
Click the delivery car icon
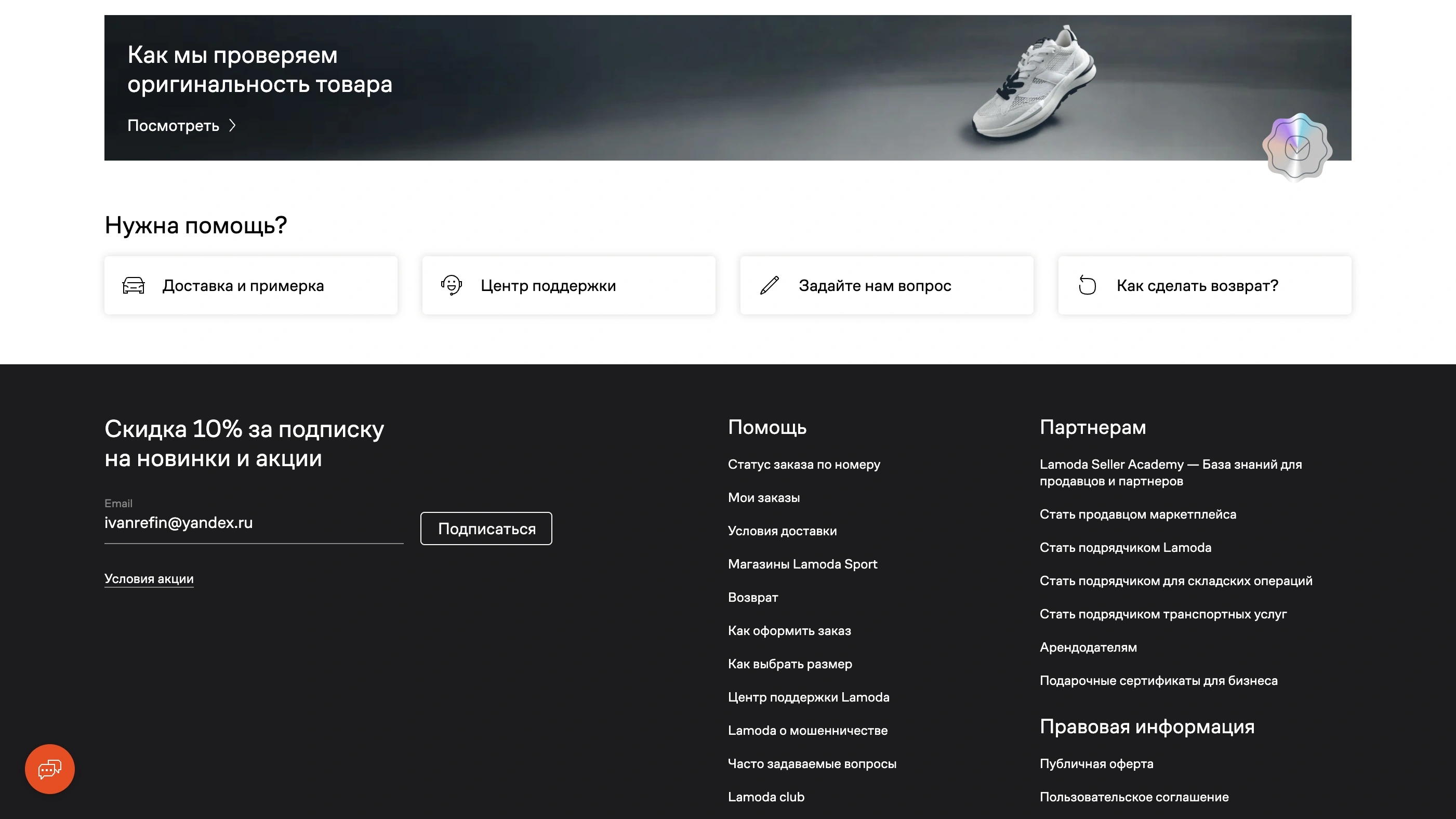[x=134, y=285]
